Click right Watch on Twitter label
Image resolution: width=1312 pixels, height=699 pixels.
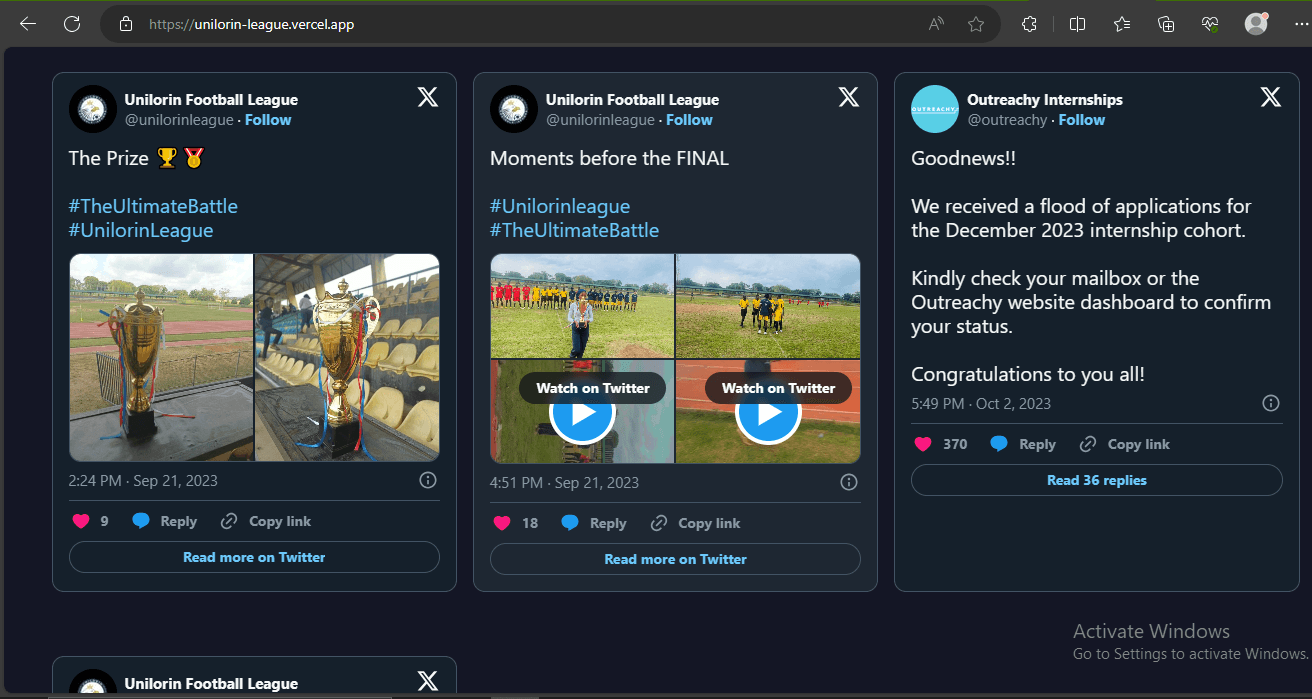coord(778,388)
